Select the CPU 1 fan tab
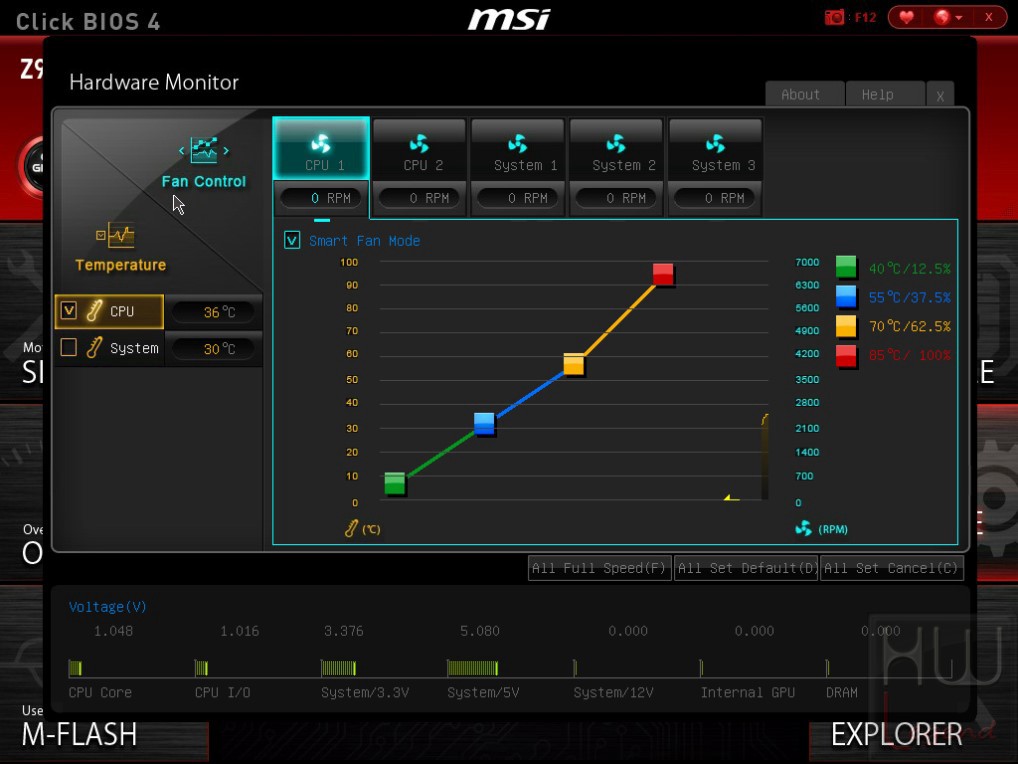 (x=321, y=149)
